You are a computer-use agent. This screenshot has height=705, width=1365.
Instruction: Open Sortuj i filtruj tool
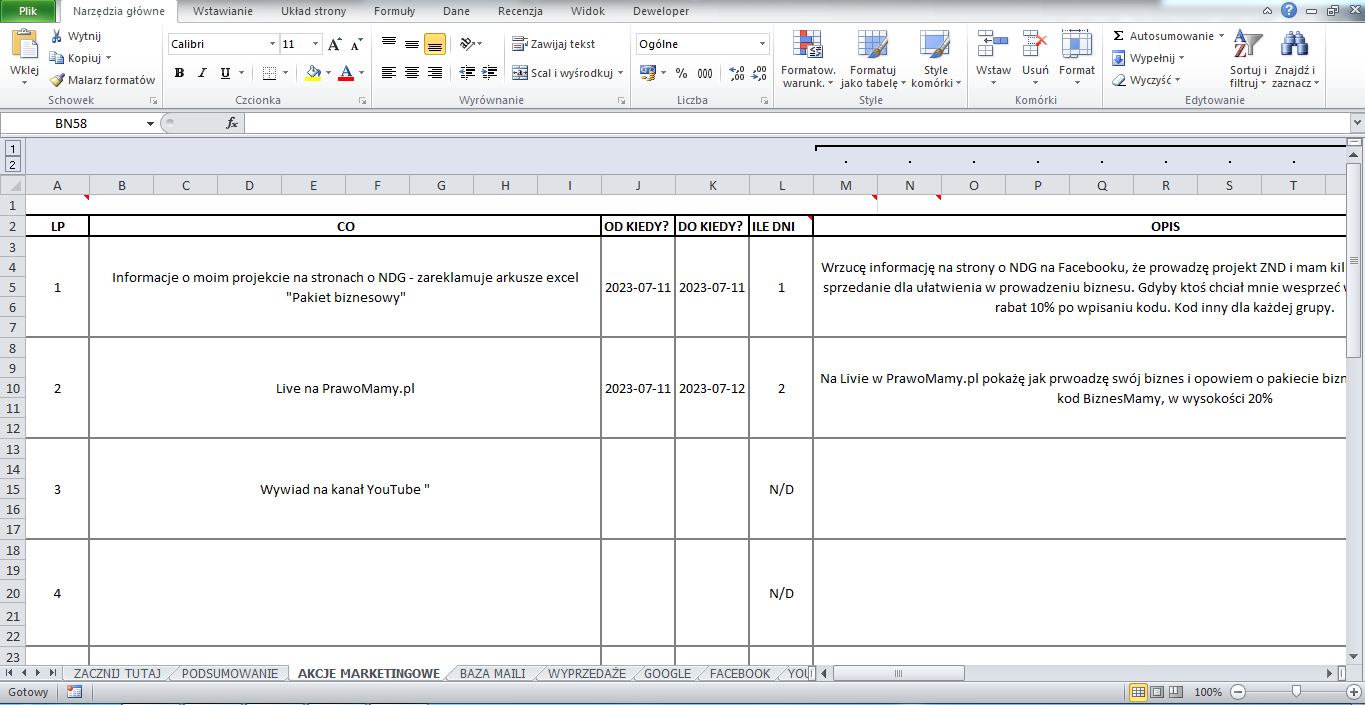[x=1247, y=45]
